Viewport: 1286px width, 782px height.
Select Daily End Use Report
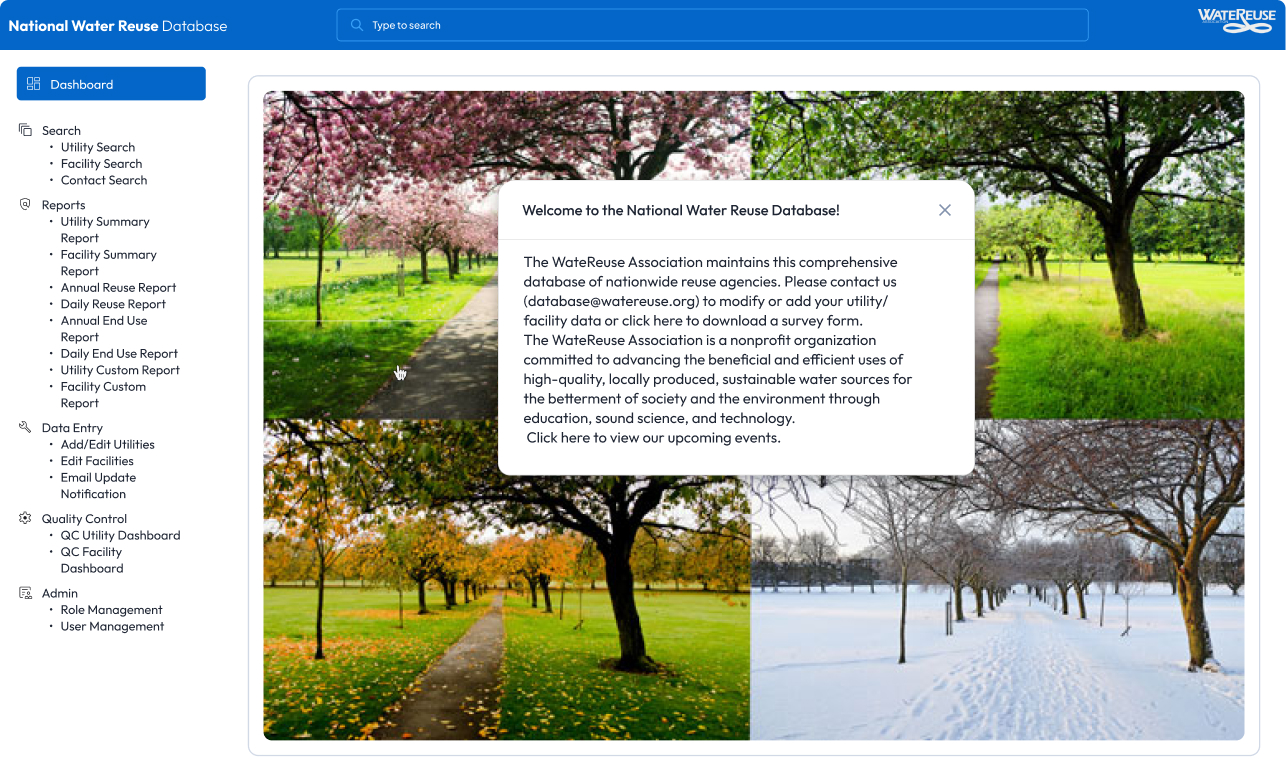tap(119, 354)
